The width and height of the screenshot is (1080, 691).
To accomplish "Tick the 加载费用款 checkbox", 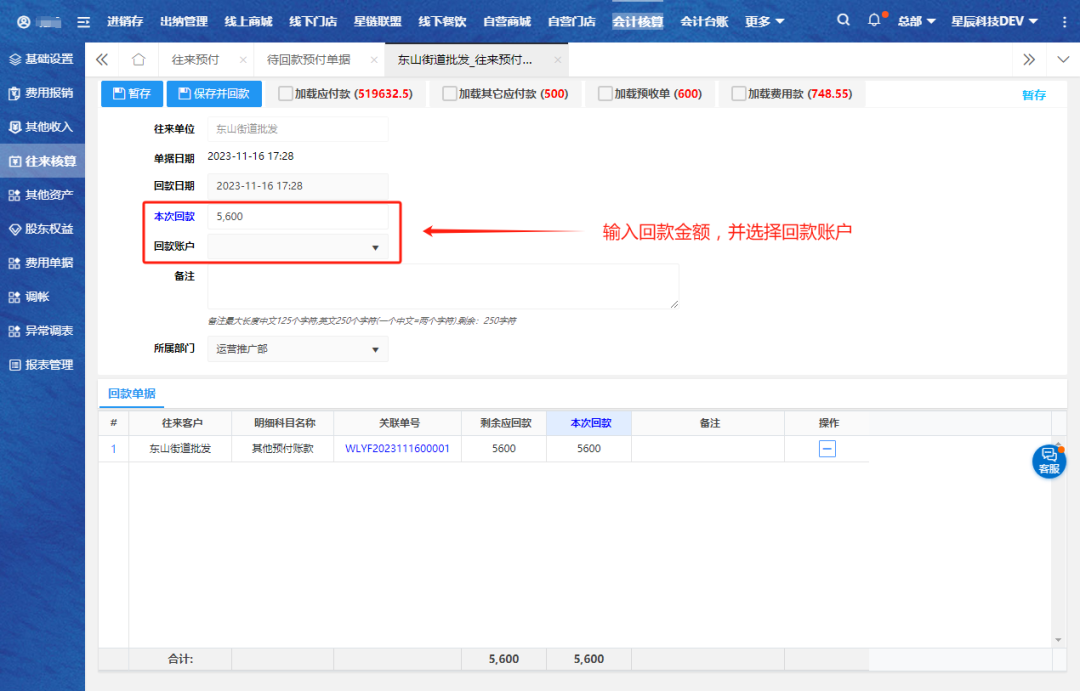I will click(739, 94).
